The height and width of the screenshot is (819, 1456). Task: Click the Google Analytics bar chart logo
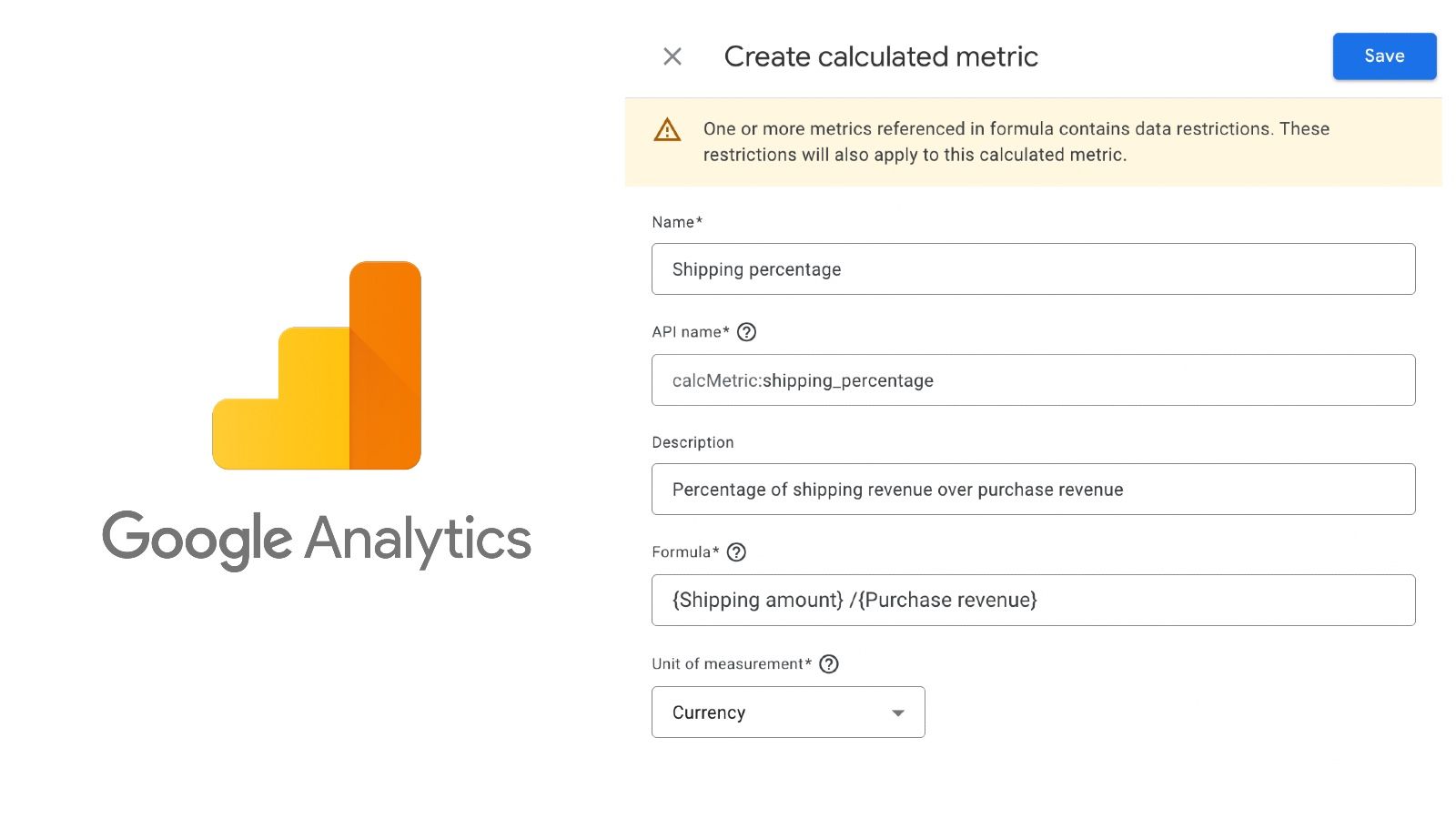317,364
